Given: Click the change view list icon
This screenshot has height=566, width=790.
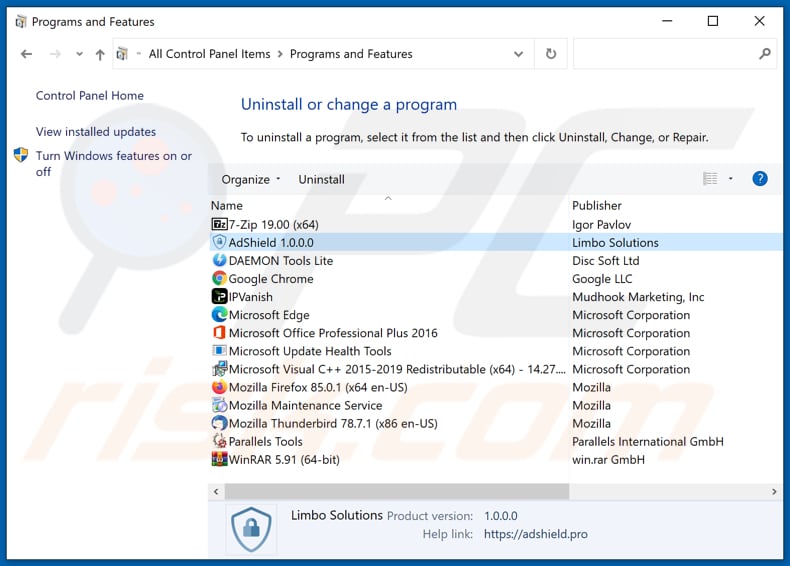Looking at the screenshot, I should (x=710, y=178).
